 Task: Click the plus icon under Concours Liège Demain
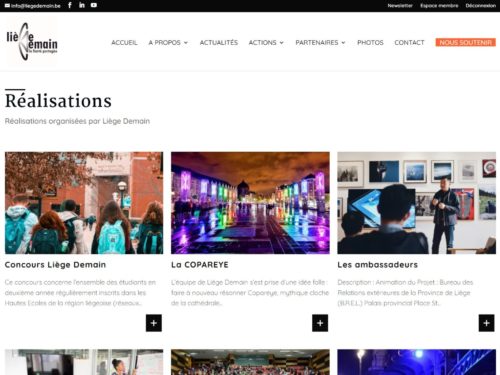[154, 323]
